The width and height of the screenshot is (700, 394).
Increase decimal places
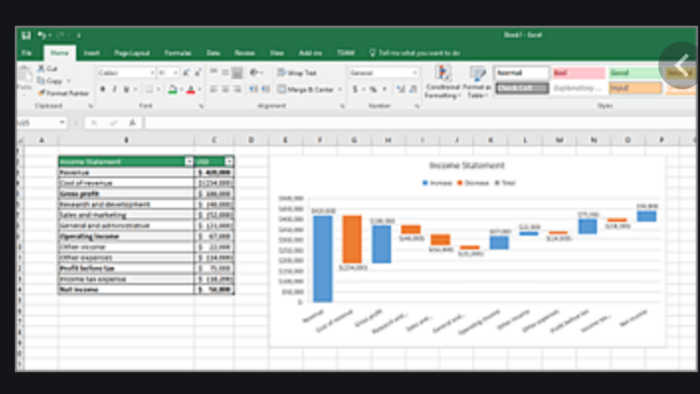pyautogui.click(x=401, y=90)
